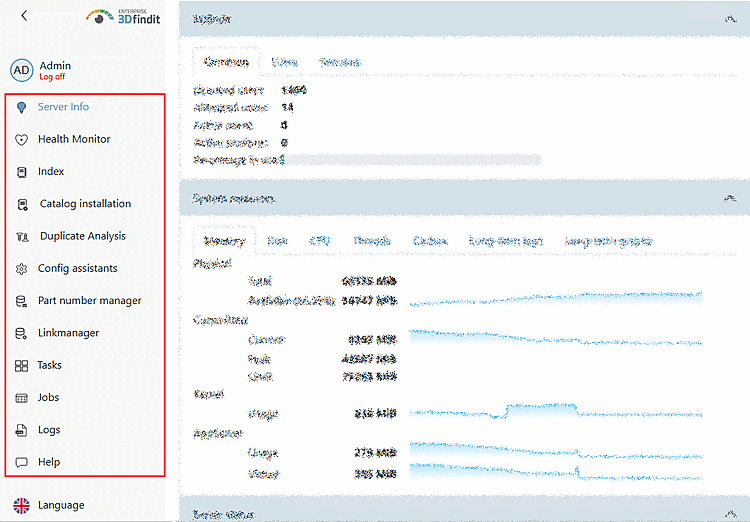Click the Part number manager database icon
Screen dimensions: 750x522
[x=22, y=301]
